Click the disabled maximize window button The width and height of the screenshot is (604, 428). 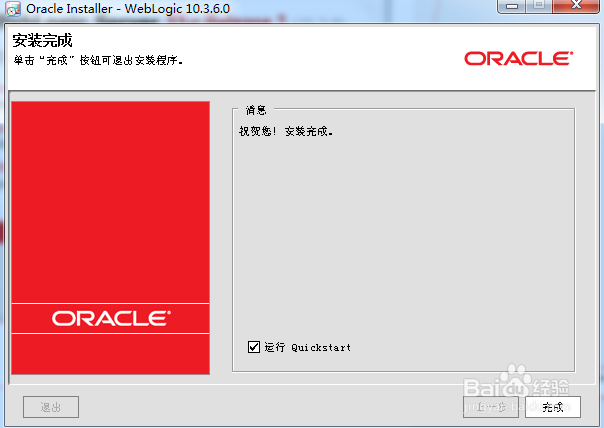tap(539, 6)
